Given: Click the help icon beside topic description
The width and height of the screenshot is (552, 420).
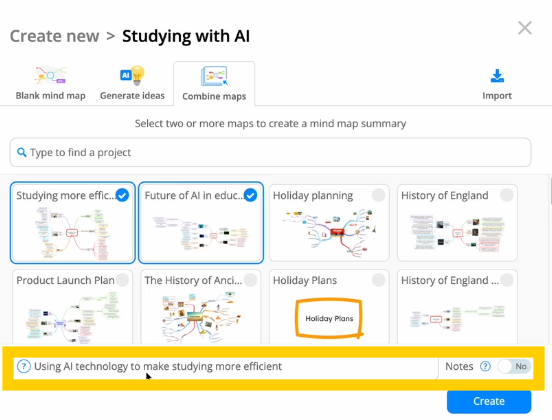Looking at the screenshot, I should tap(24, 366).
